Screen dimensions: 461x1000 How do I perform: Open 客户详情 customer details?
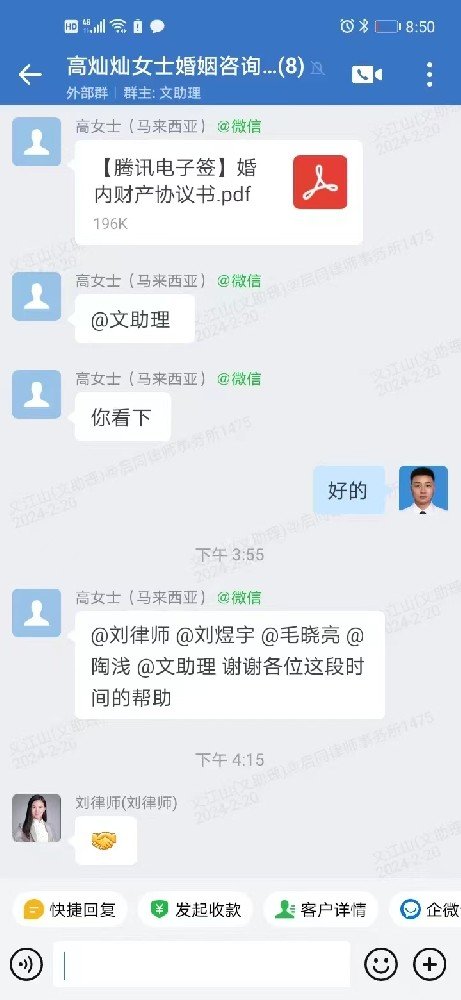(x=320, y=909)
